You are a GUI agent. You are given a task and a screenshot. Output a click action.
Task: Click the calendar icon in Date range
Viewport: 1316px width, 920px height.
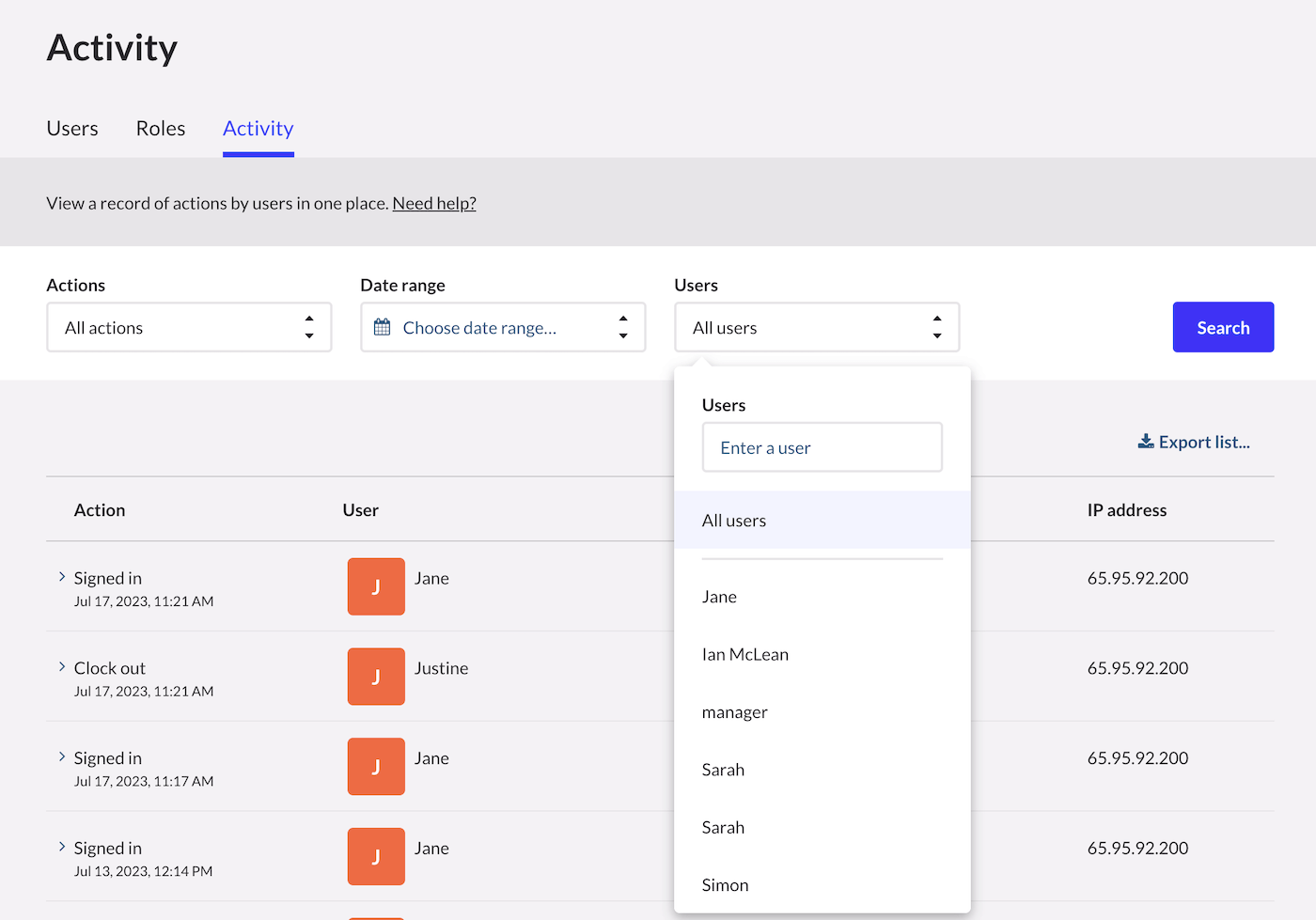pyautogui.click(x=382, y=327)
